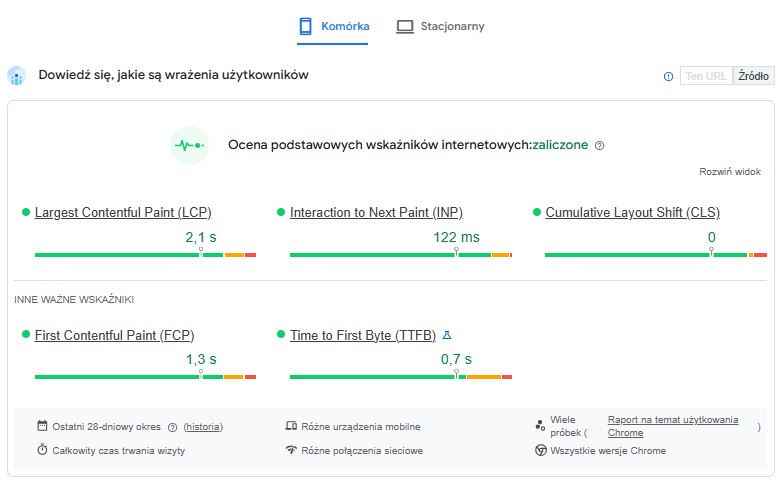The width and height of the screenshot is (780, 480).
Task: Click the mobile phone icon
Action: coord(305,26)
